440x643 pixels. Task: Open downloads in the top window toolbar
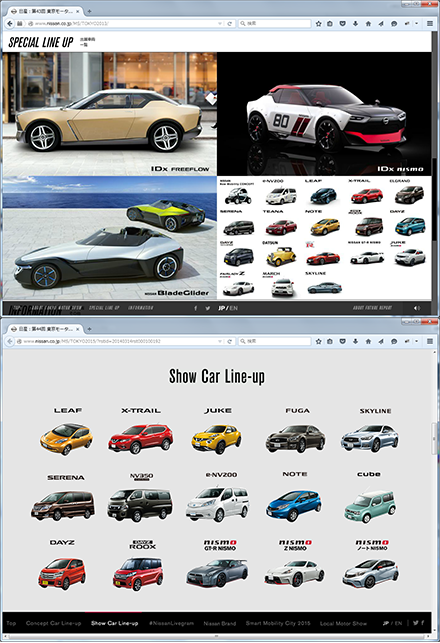tap(355, 24)
